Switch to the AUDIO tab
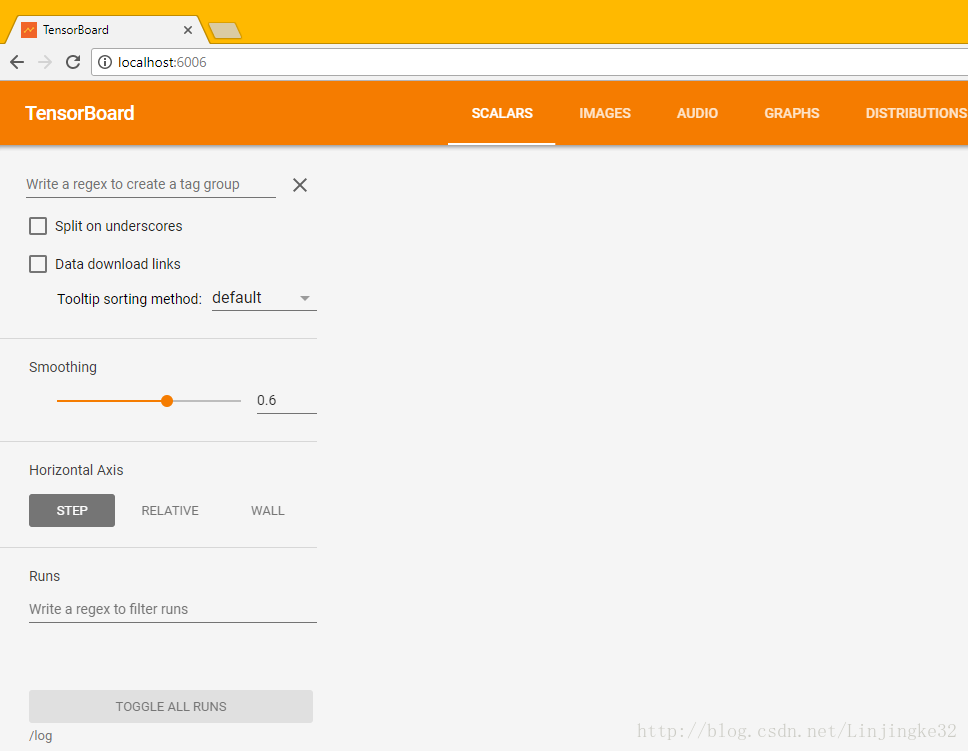Viewport: 968px width, 751px height. click(697, 113)
